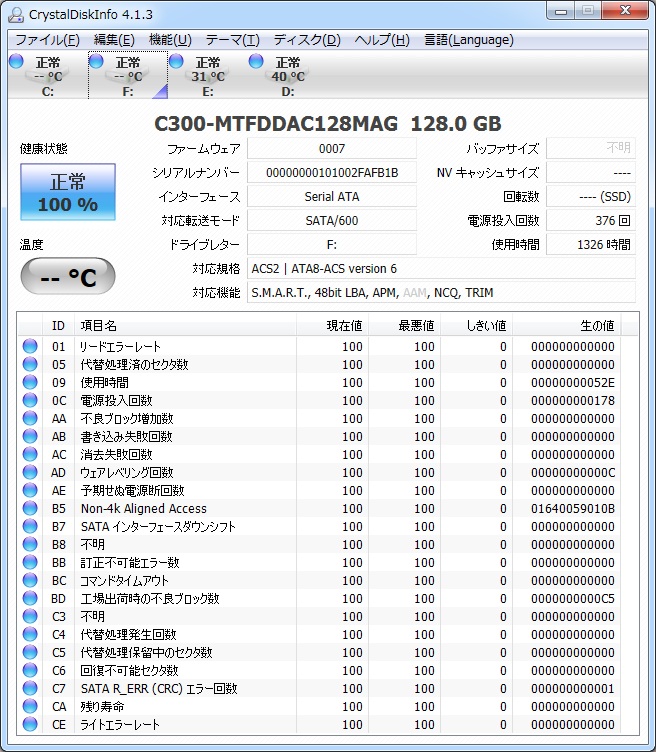The width and height of the screenshot is (656, 752).
Task: Click the ID column header
Action: pos(58,326)
